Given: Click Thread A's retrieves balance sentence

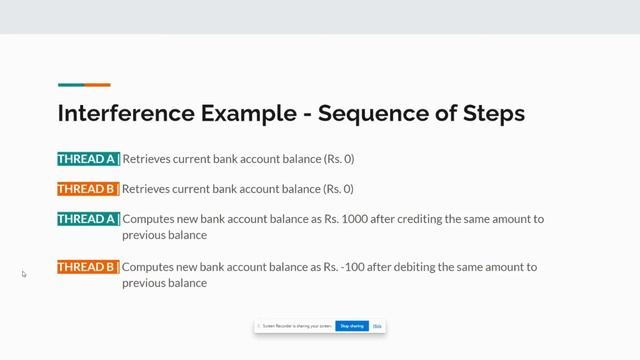Looking at the screenshot, I should (x=238, y=159).
